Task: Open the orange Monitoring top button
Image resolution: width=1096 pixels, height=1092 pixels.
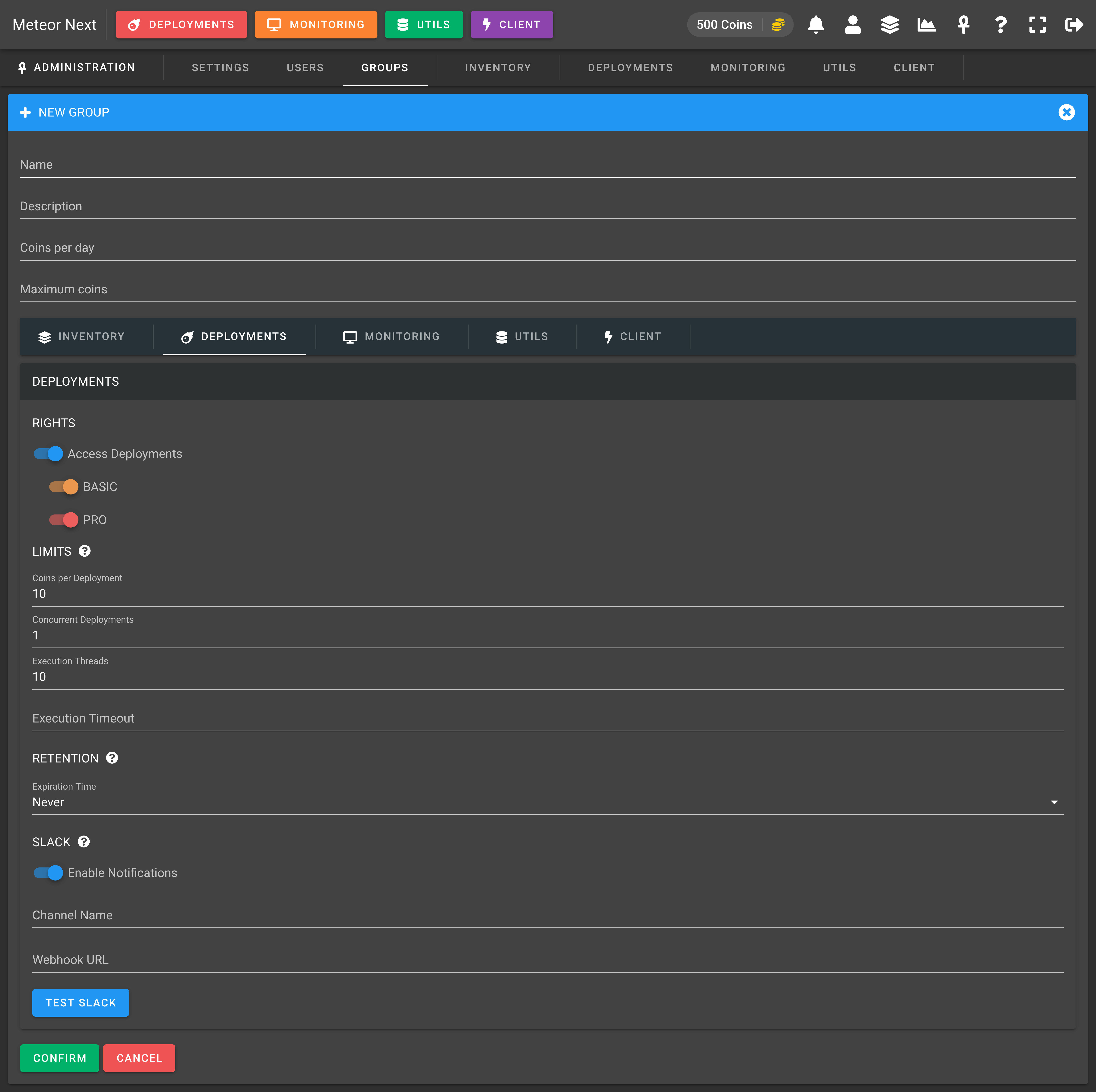Action: point(316,24)
